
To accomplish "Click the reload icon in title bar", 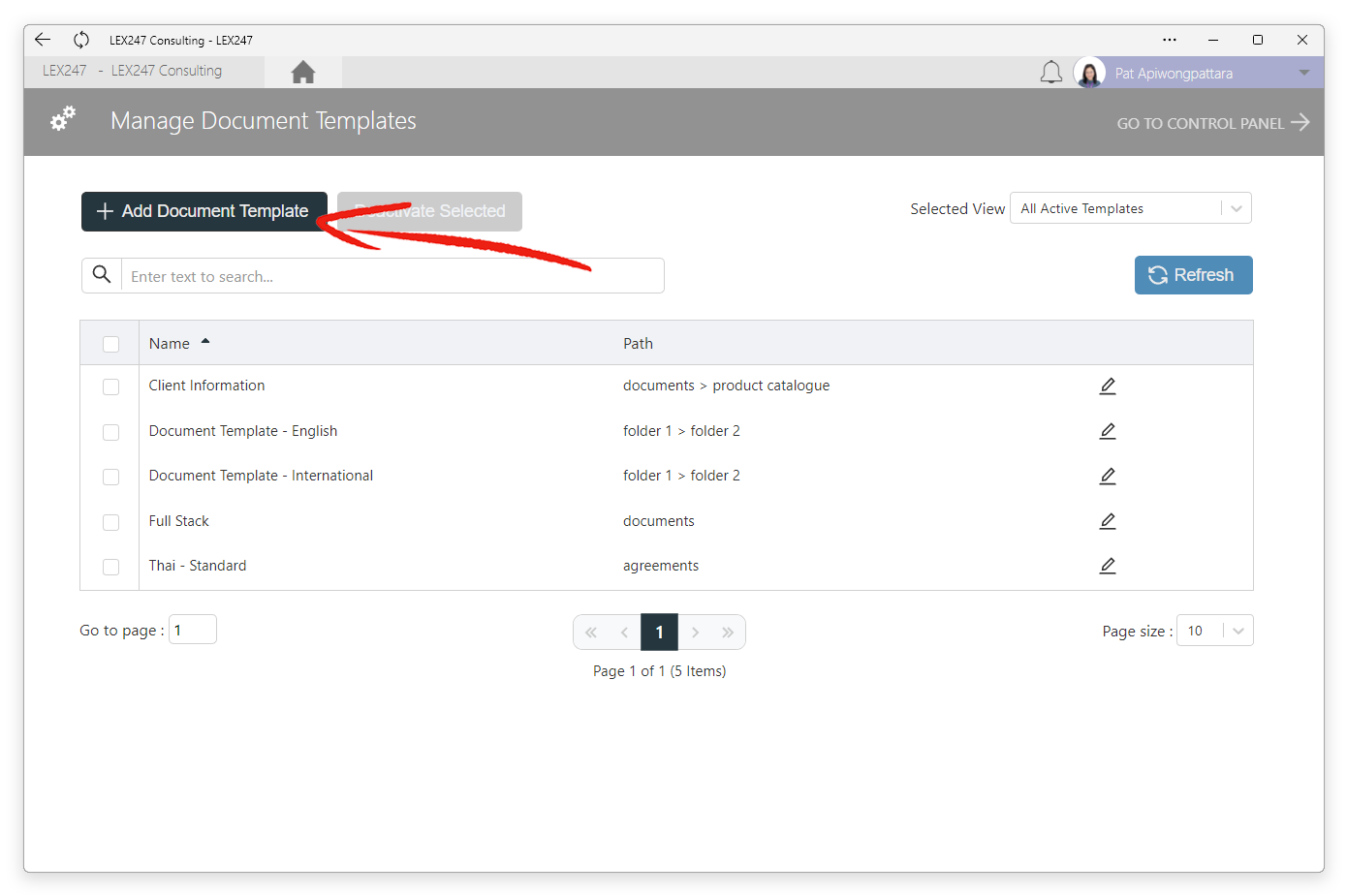I will click(x=81, y=40).
